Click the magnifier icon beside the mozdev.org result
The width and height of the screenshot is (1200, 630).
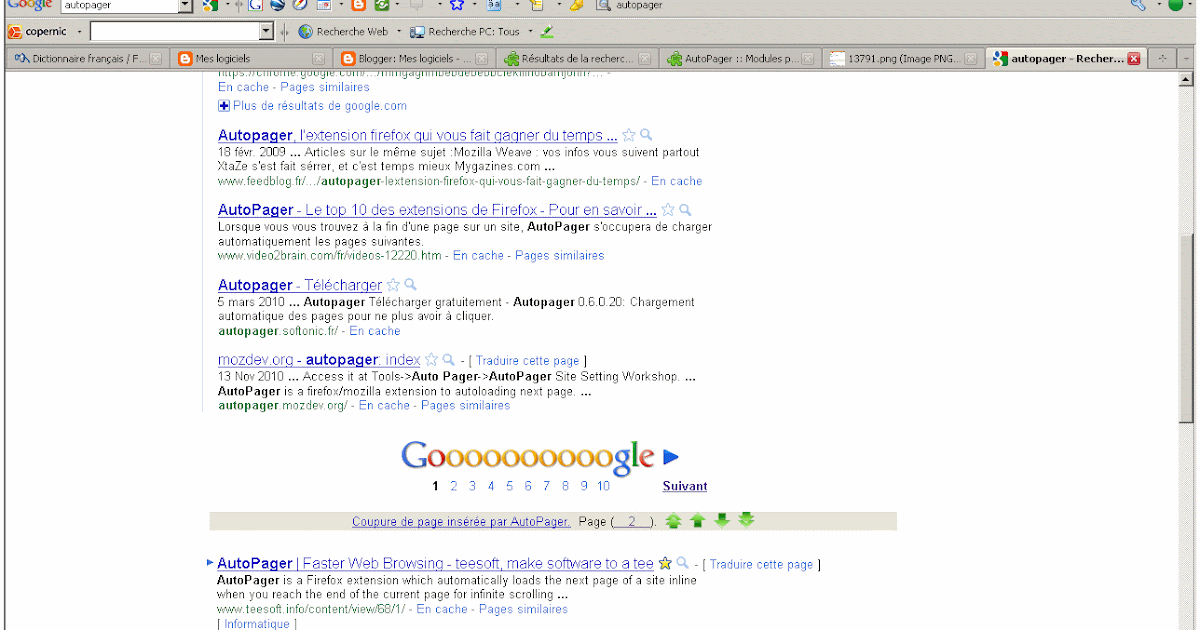click(x=449, y=360)
